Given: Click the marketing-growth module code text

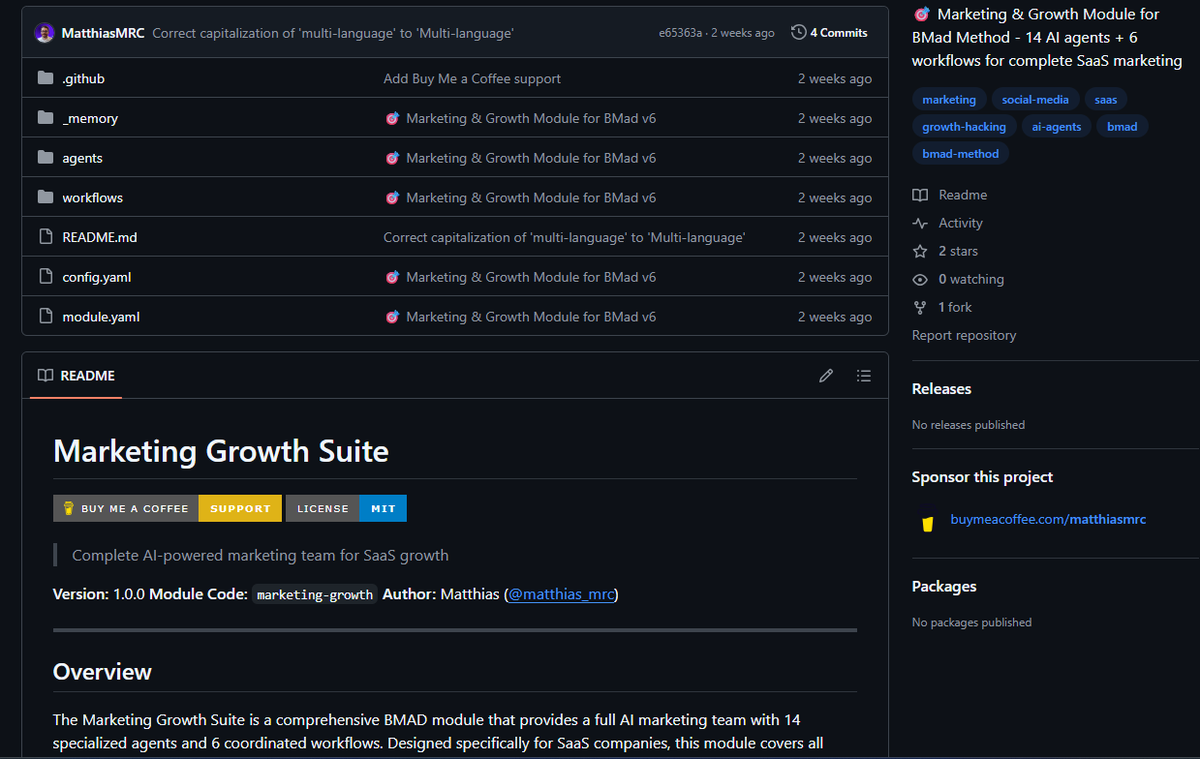Looking at the screenshot, I should (315, 595).
